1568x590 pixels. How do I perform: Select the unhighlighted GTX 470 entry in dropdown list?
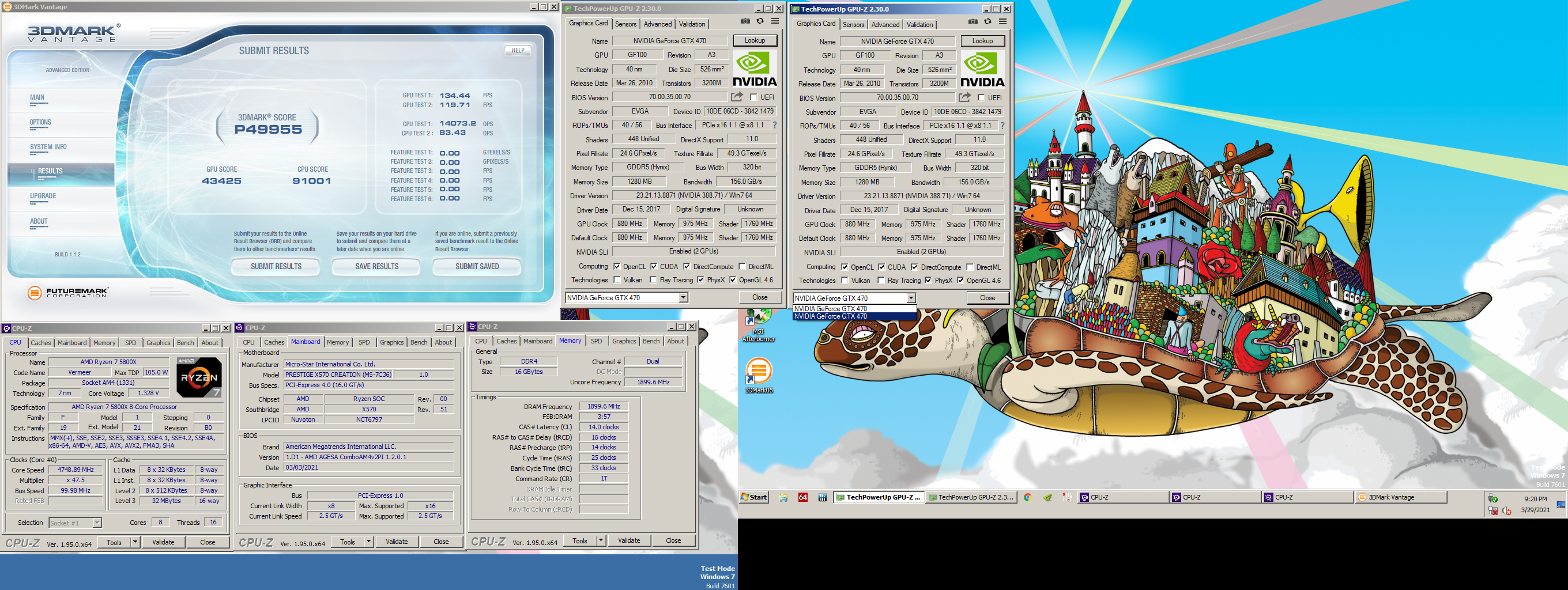tap(854, 308)
